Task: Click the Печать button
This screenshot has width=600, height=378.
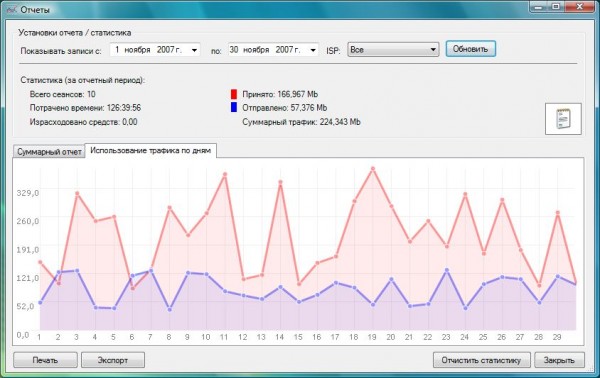Action: (x=45, y=360)
